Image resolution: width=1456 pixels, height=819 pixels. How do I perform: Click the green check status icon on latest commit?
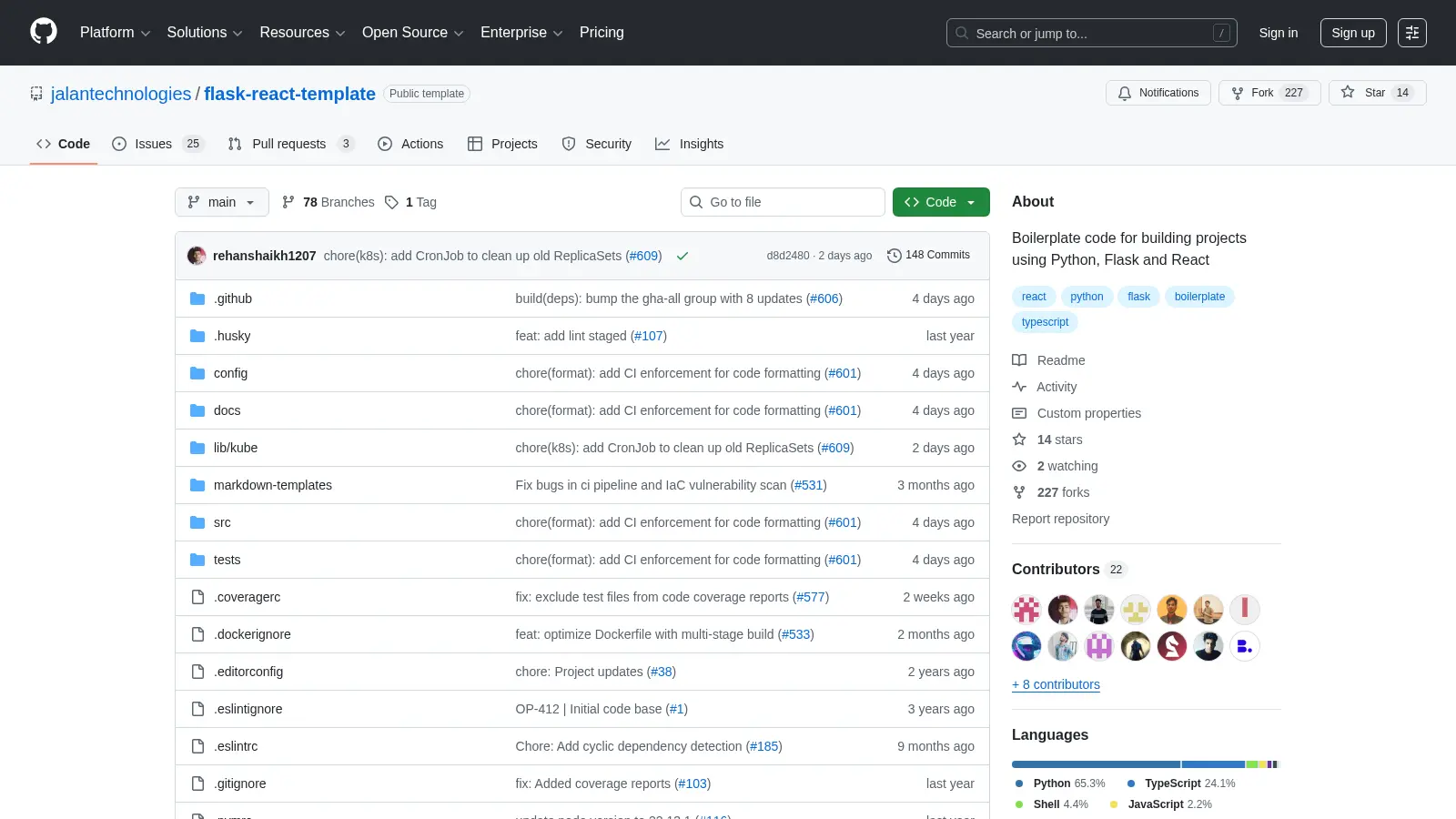[x=682, y=256]
